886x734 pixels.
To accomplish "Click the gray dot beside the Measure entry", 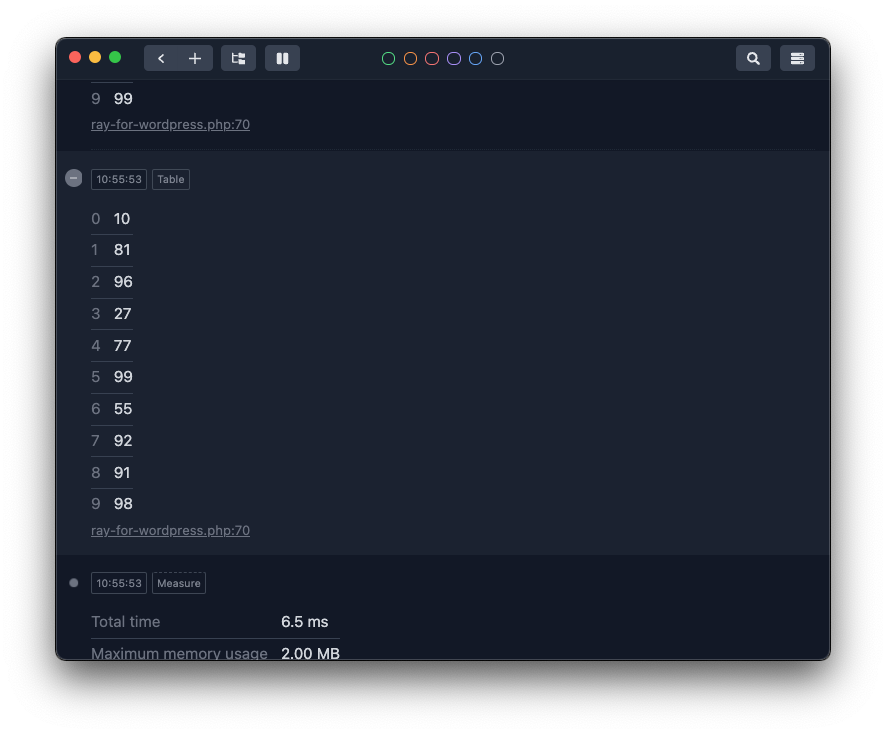I will [73, 583].
